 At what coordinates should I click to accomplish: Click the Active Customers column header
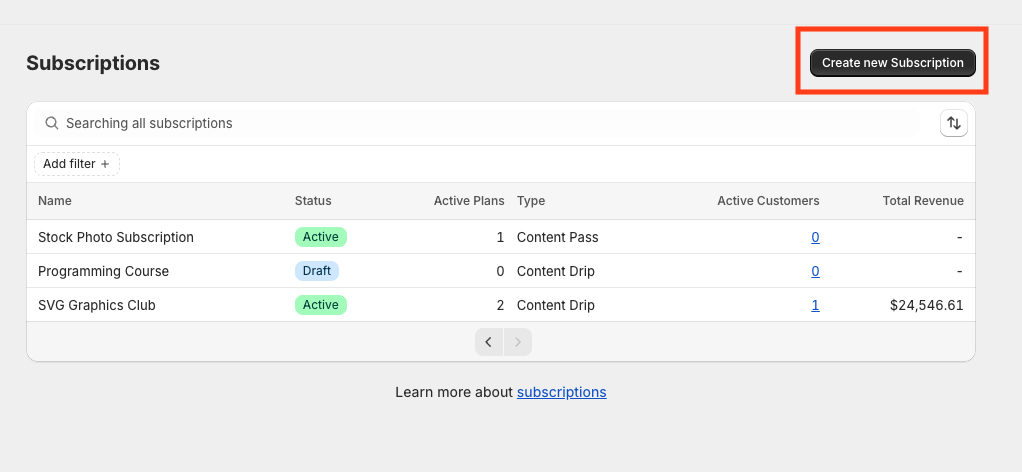(x=768, y=201)
